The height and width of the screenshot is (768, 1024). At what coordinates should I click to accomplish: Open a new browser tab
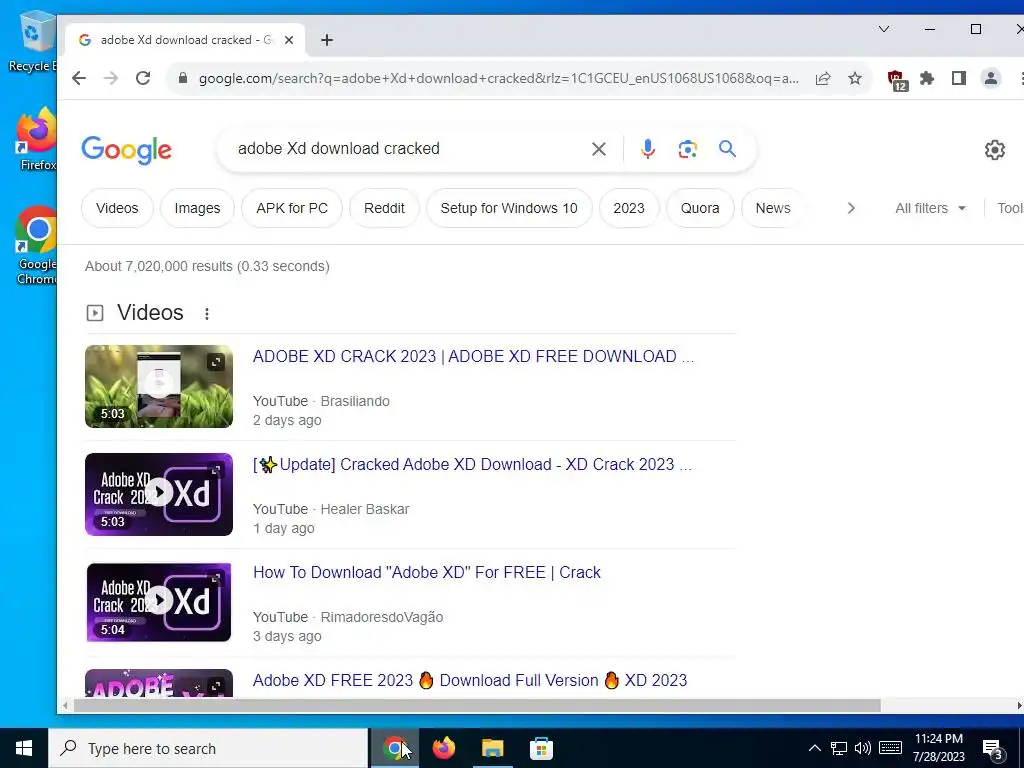click(327, 40)
